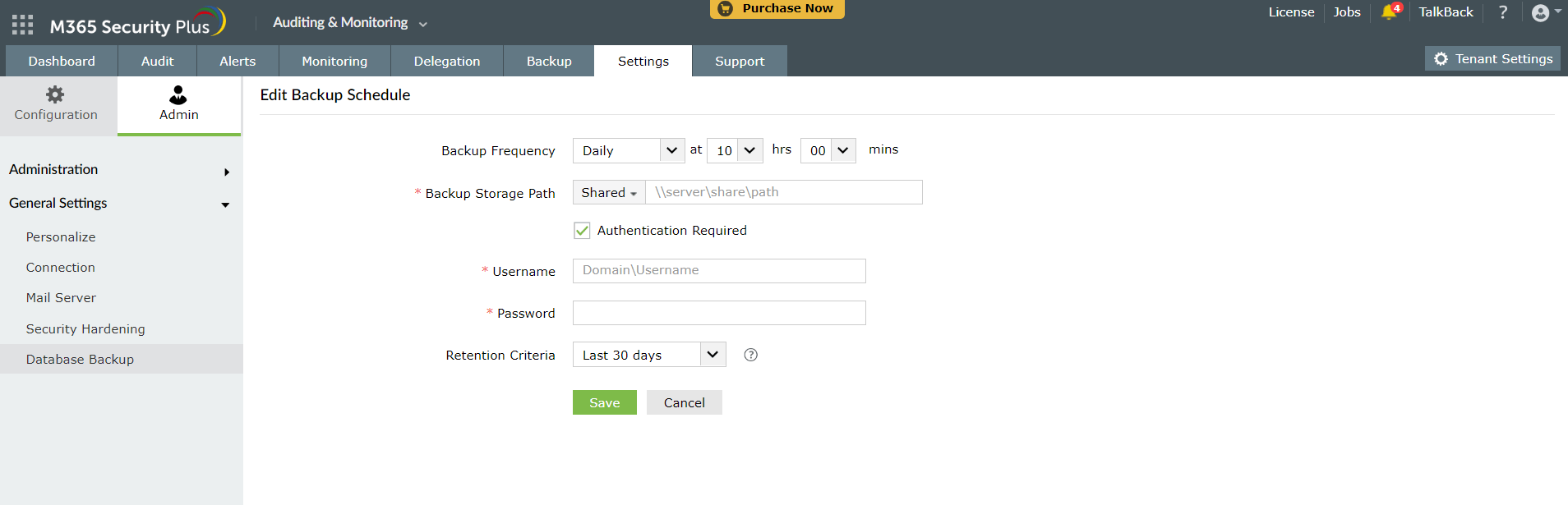Viewport: 1568px width, 505px height.
Task: Switch to the Dashboard tab
Action: pyautogui.click(x=62, y=61)
